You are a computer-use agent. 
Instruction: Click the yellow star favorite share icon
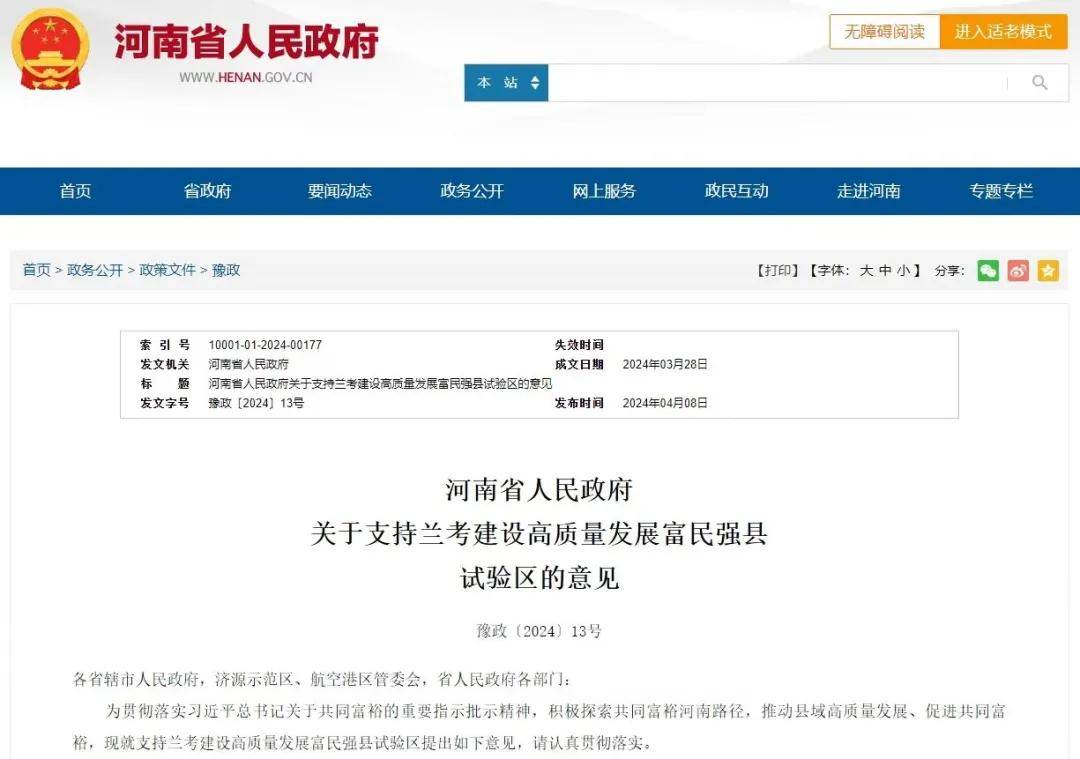point(1047,271)
